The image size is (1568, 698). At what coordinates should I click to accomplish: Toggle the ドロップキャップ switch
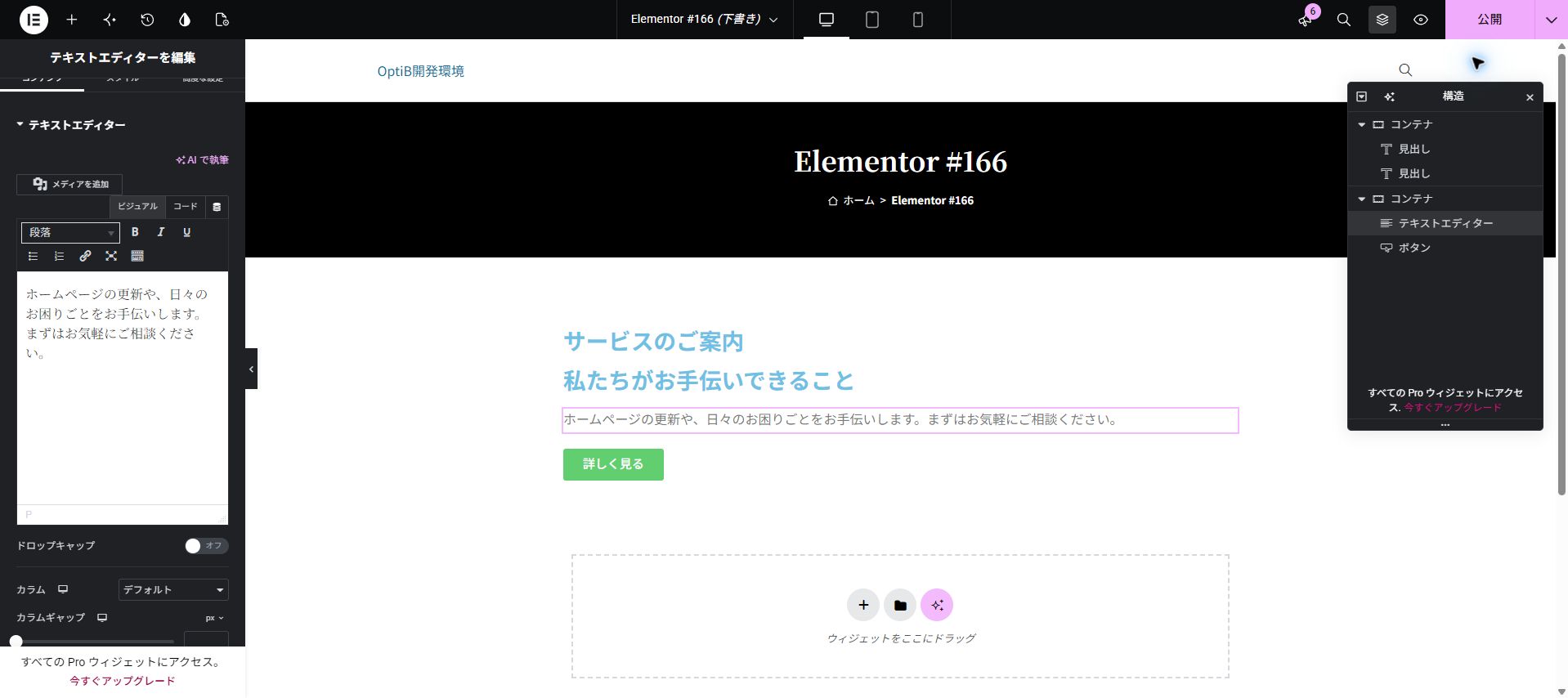206,545
